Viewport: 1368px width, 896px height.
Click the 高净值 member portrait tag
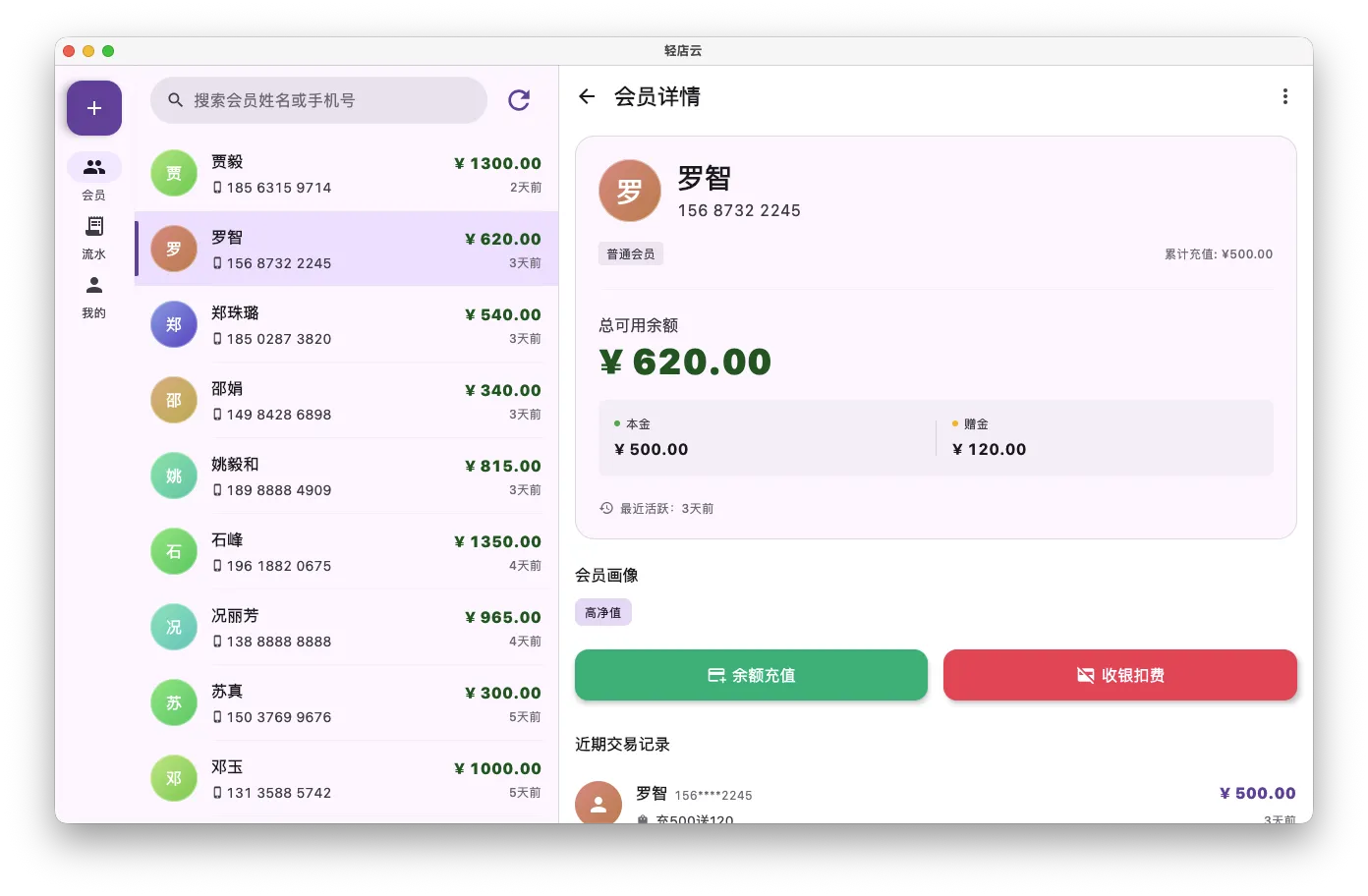click(x=603, y=611)
